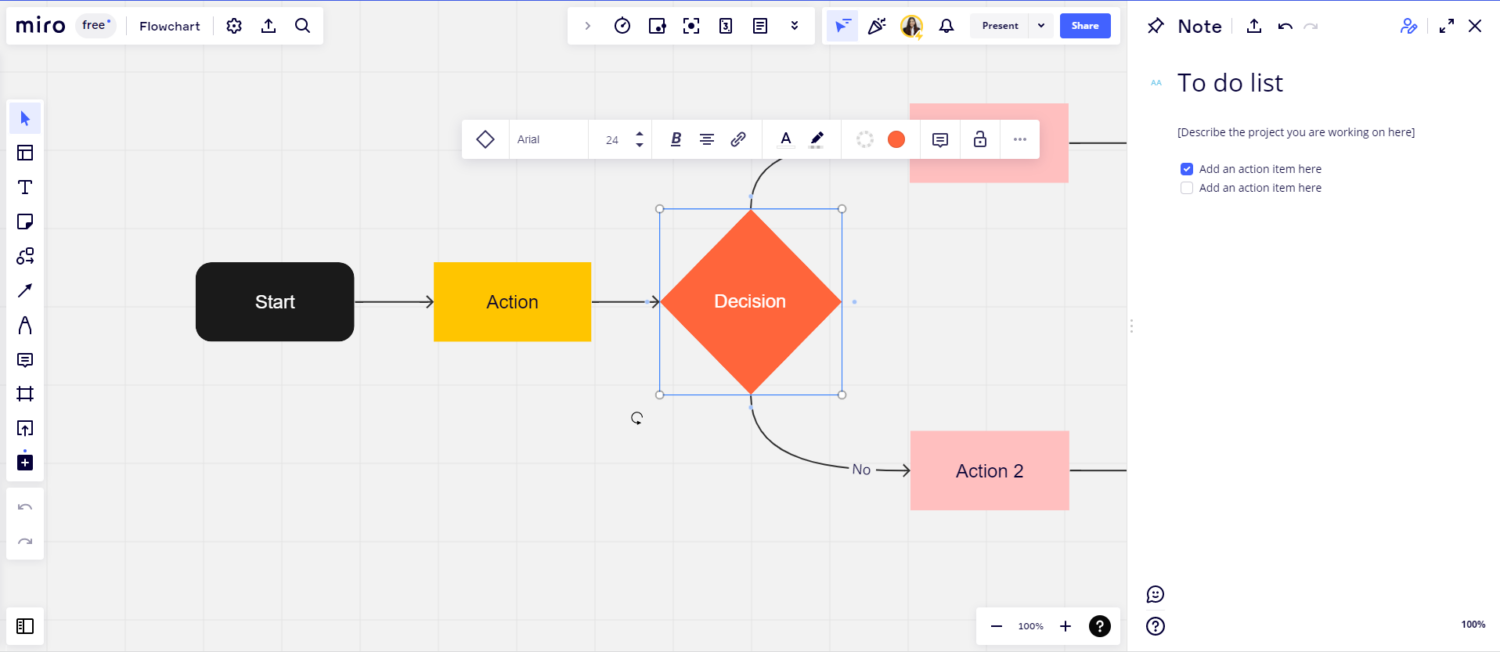1500x652 pixels.
Task: Select the yellow Action shape
Action: (512, 302)
